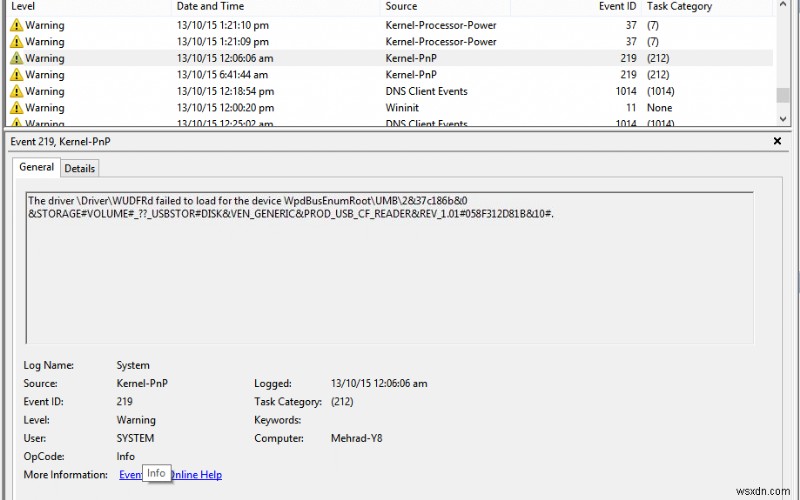Switch to the General tab

click(x=36, y=167)
